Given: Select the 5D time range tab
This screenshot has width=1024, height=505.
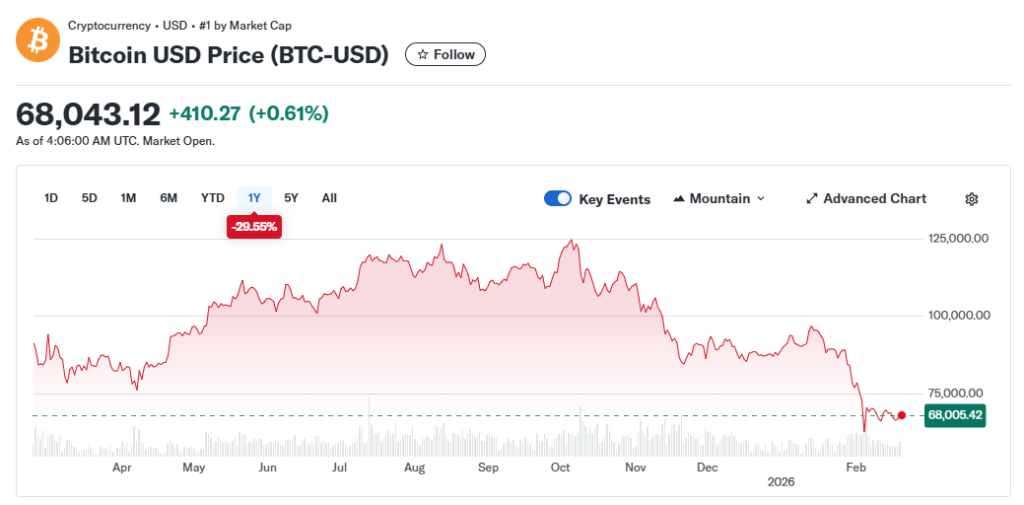Looking at the screenshot, I should (89, 198).
